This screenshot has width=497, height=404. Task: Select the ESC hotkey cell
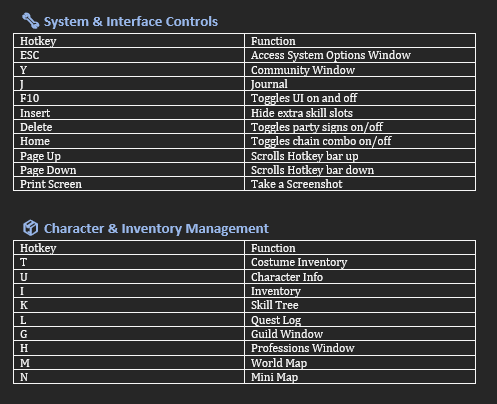pos(129,55)
